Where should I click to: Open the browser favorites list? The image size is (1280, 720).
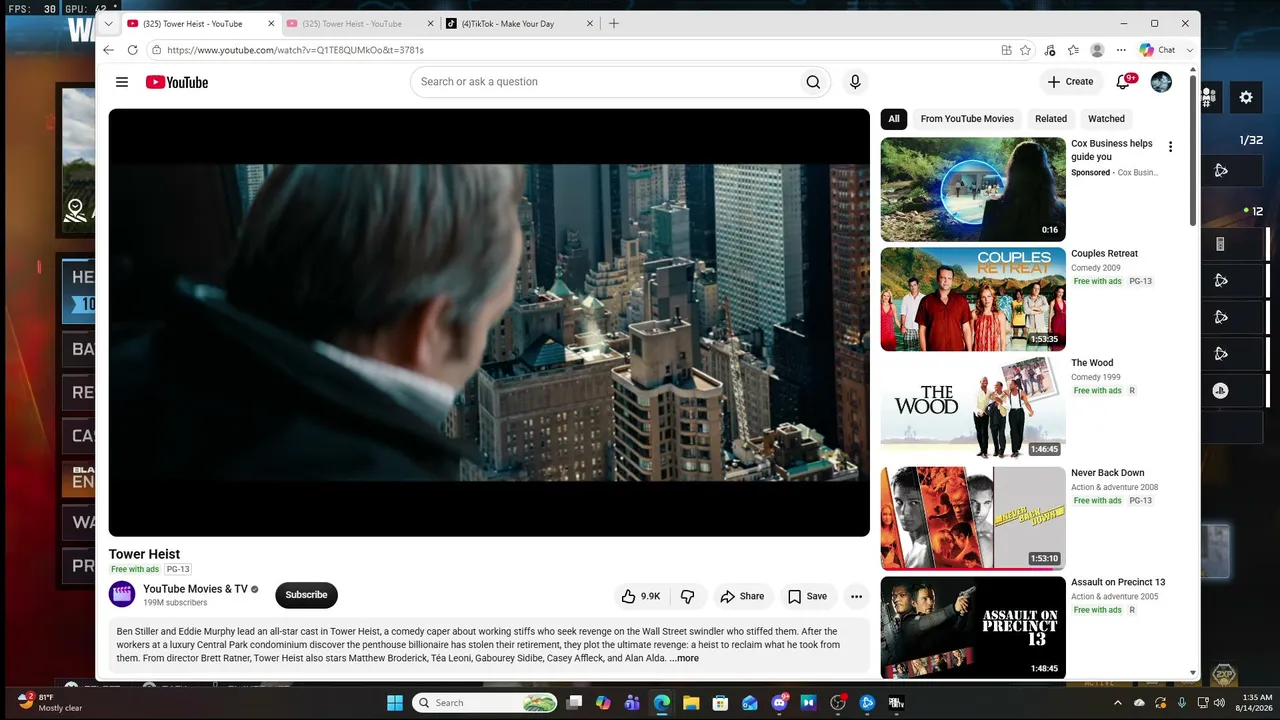pos(1073,50)
